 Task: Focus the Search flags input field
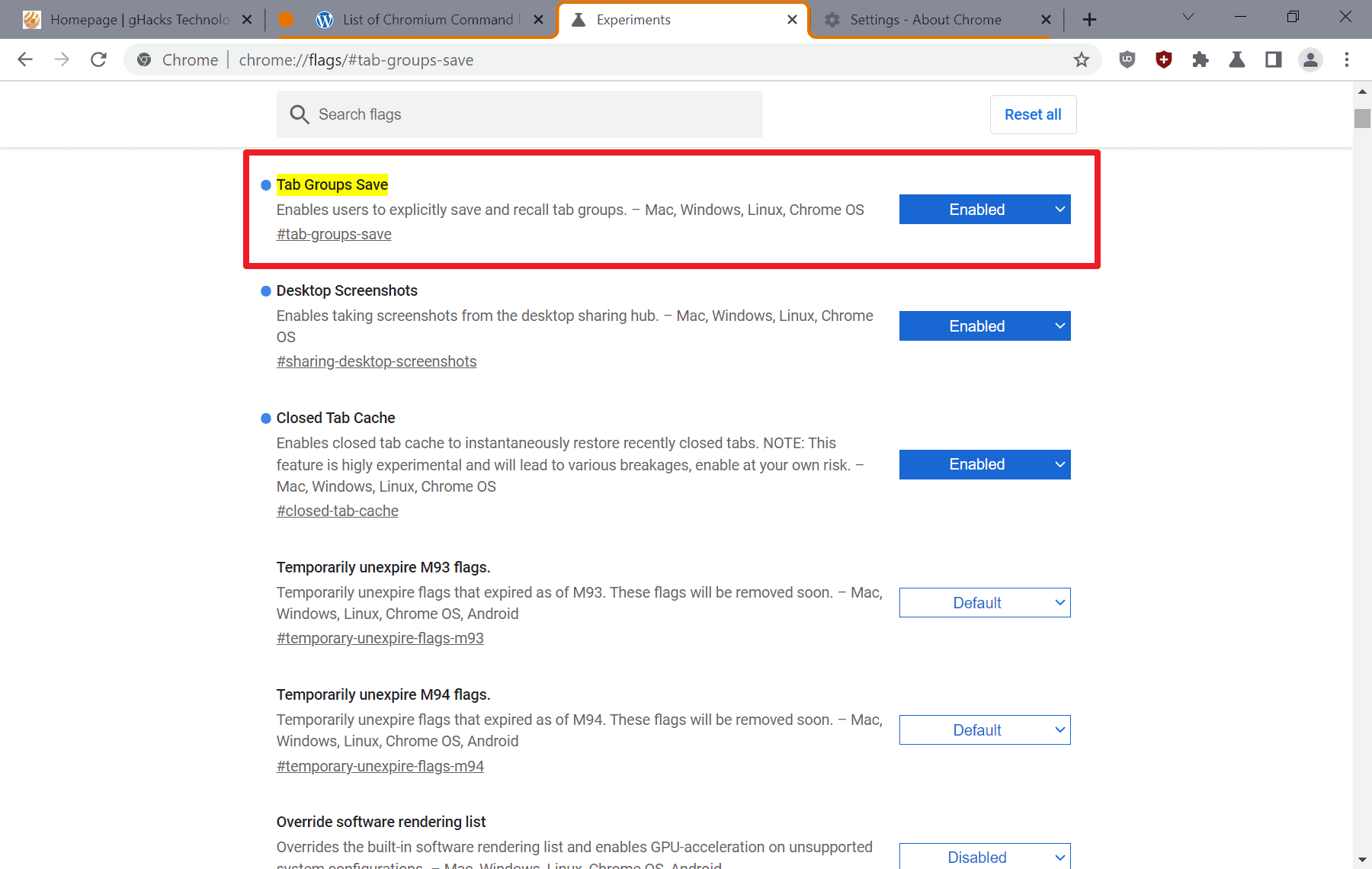pyautogui.click(x=520, y=114)
